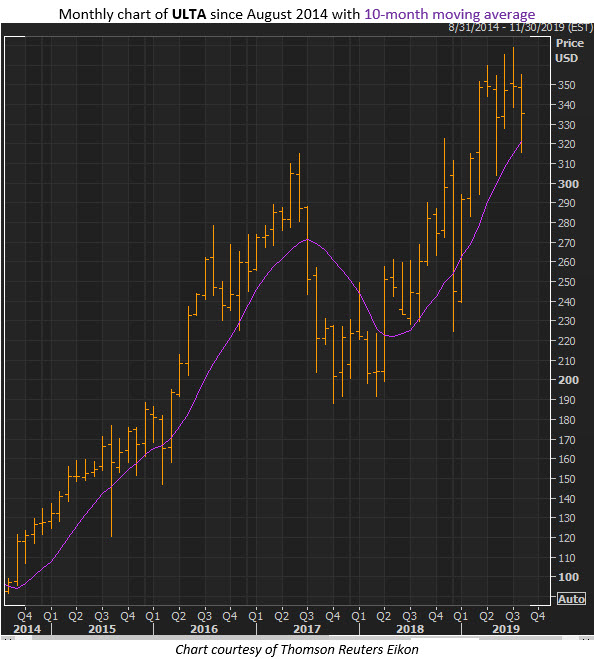The height and width of the screenshot is (659, 594).
Task: Click the 110 price axis label
Action: 566,558
